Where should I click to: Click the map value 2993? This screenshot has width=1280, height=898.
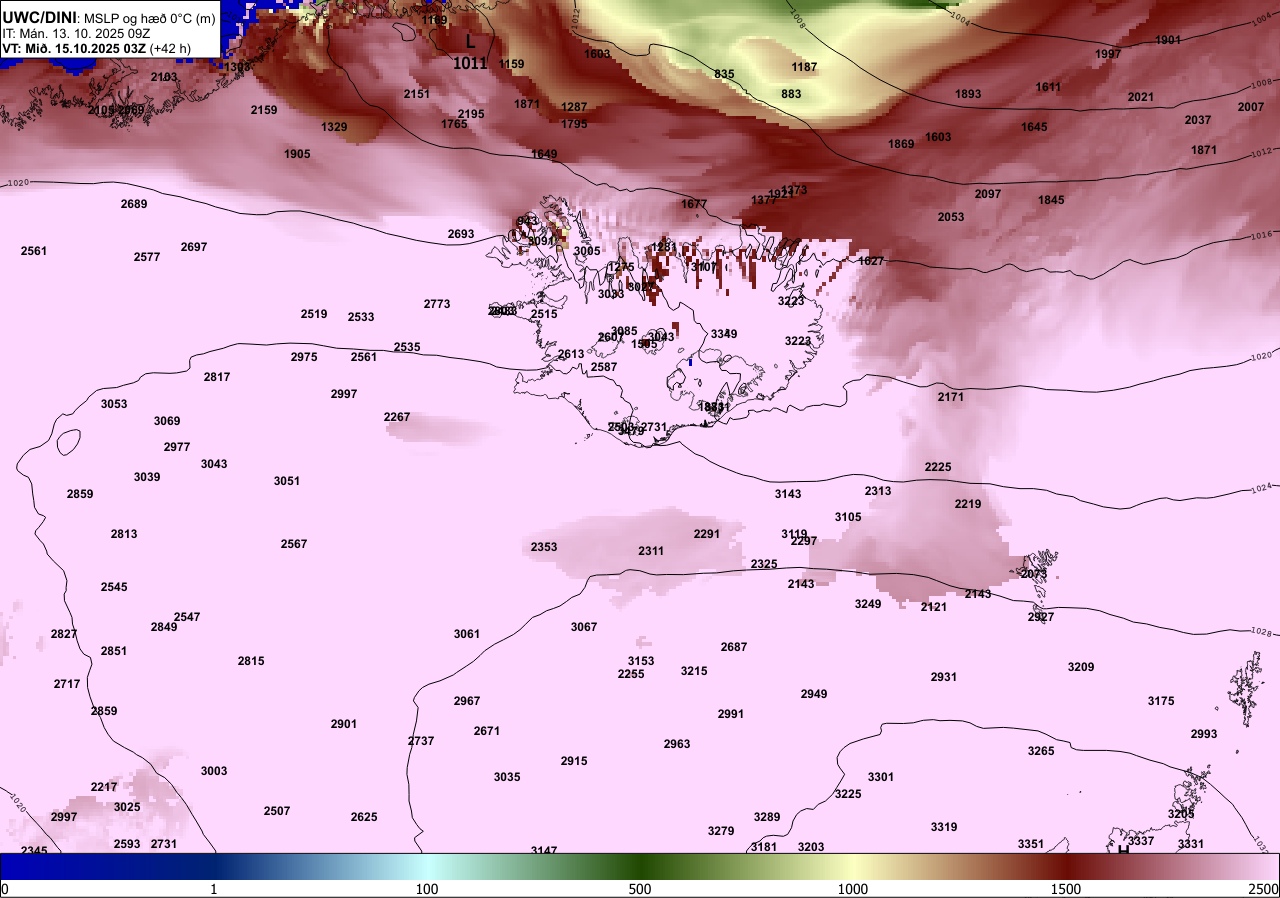(x=1204, y=734)
